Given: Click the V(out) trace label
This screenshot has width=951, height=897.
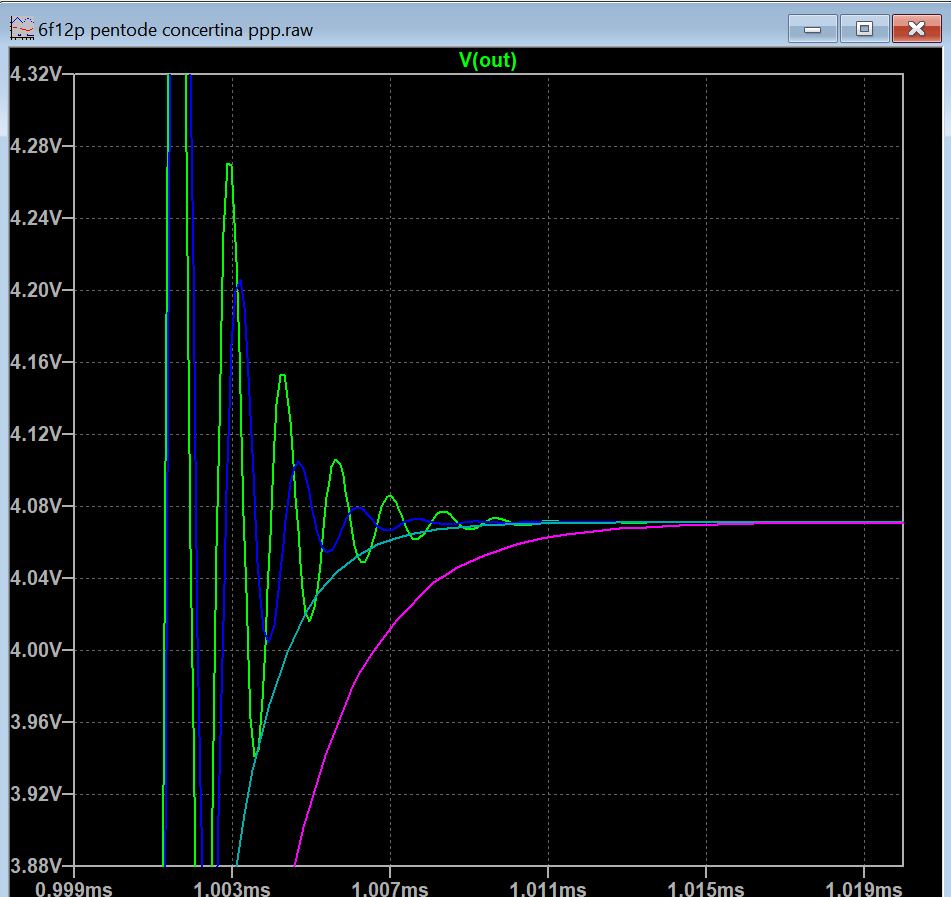Looking at the screenshot, I should click(488, 60).
